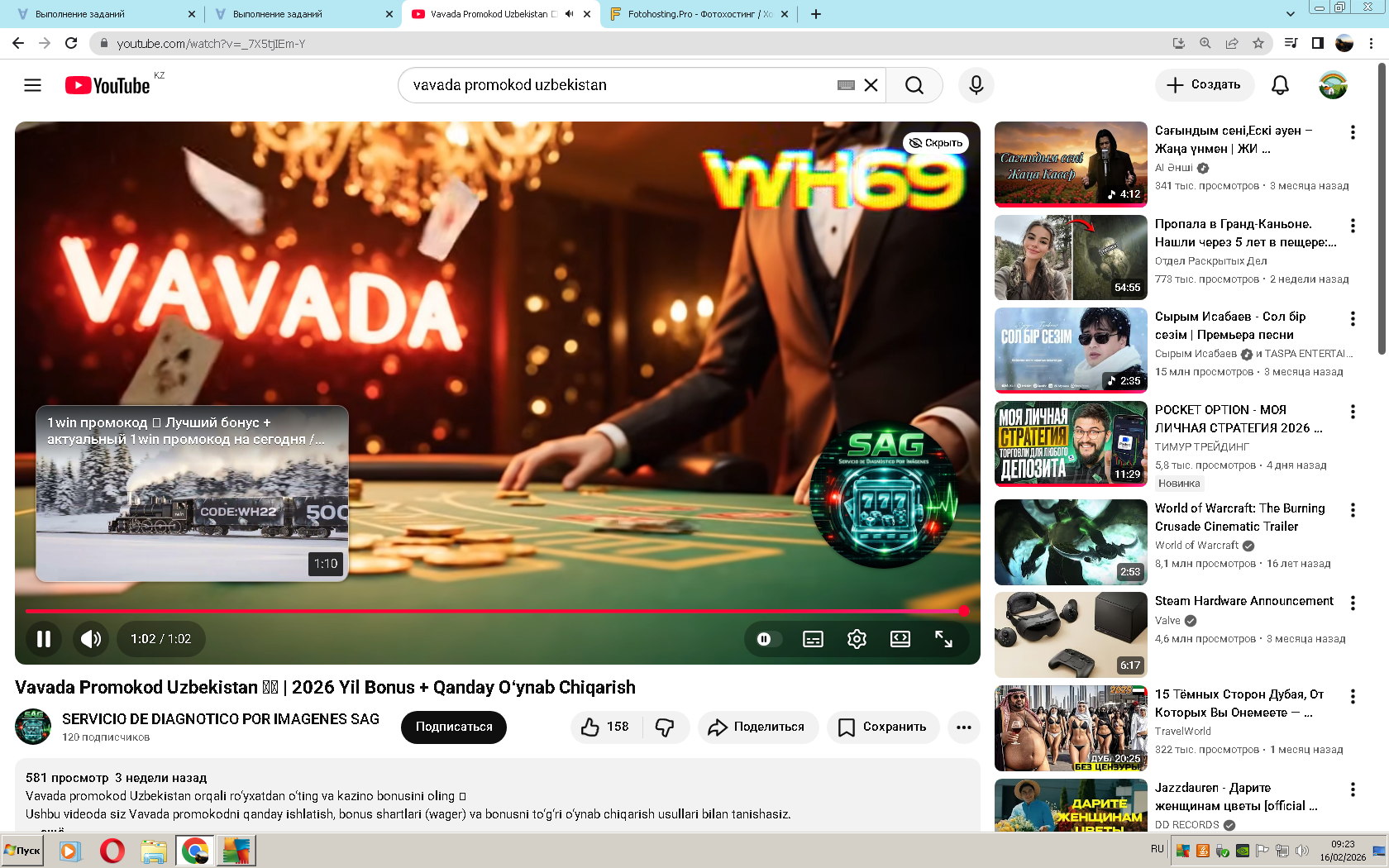This screenshot has height=868, width=1389.
Task: Share the video via Поделиться
Action: 758,727
